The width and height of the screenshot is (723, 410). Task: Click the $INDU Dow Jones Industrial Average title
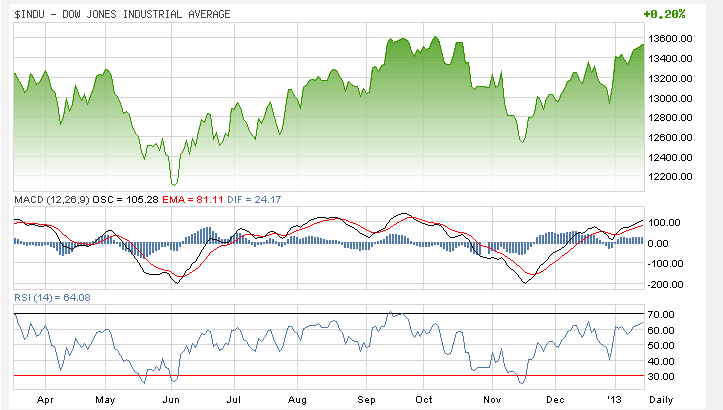tap(122, 14)
